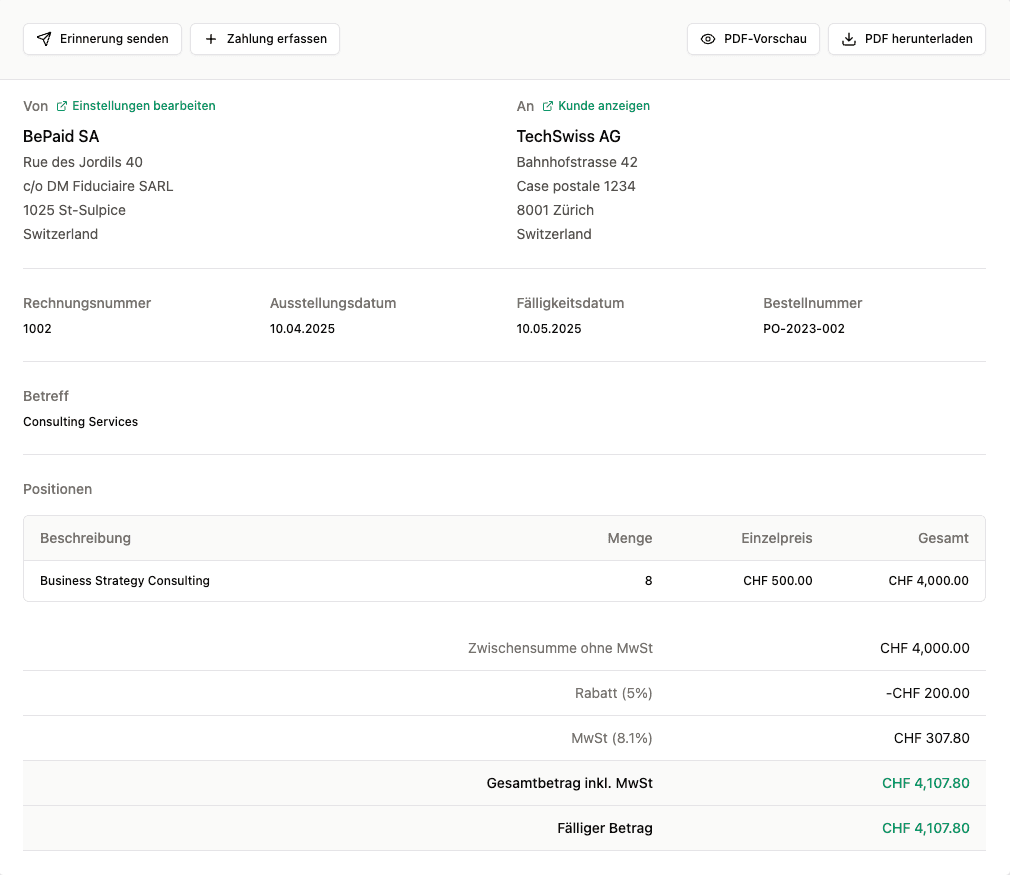Click total value beside Gesamtbetrag inkl. MwSt
The image size is (1010, 875).
pyautogui.click(x=926, y=784)
